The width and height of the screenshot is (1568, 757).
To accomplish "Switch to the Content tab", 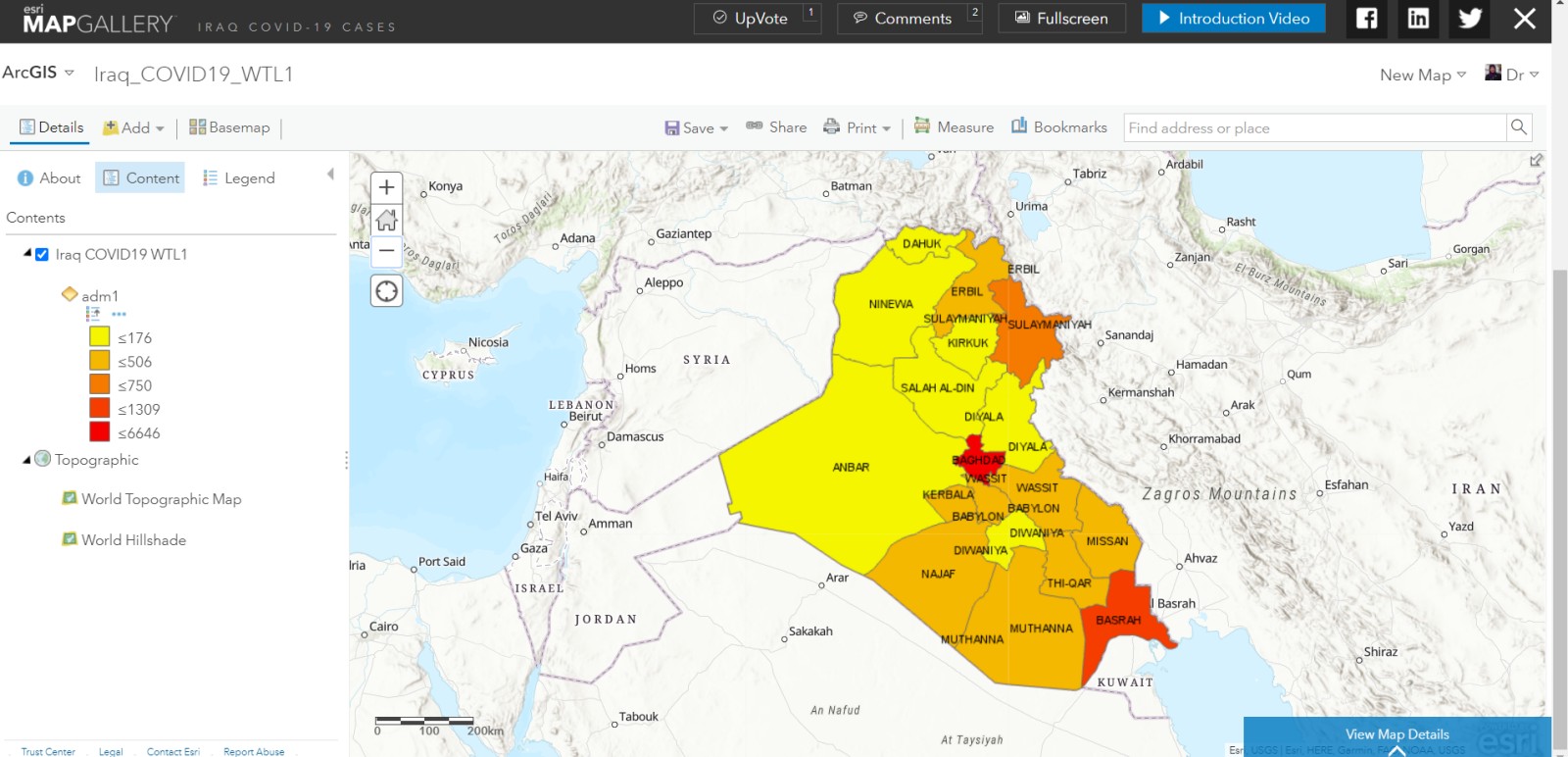I will (x=140, y=177).
